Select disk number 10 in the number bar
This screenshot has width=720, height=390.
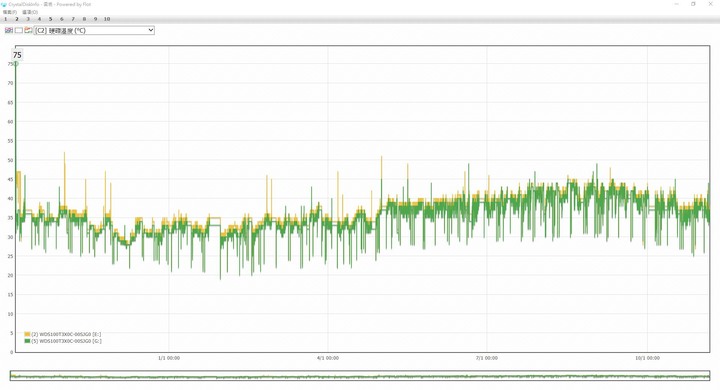(x=107, y=19)
